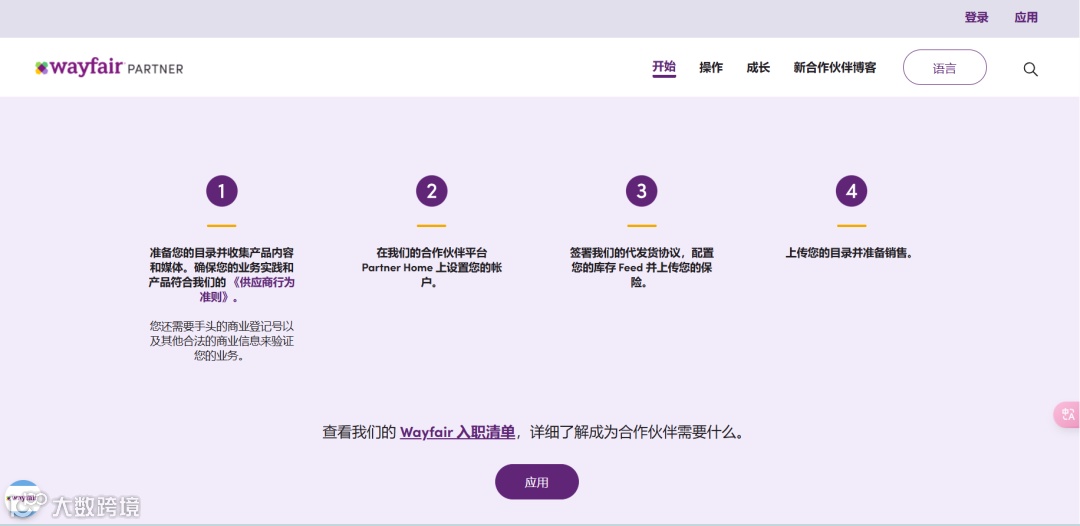Open the Wayfair Partner logo homepage
Viewport: 1080px width, 526px height.
110,67
